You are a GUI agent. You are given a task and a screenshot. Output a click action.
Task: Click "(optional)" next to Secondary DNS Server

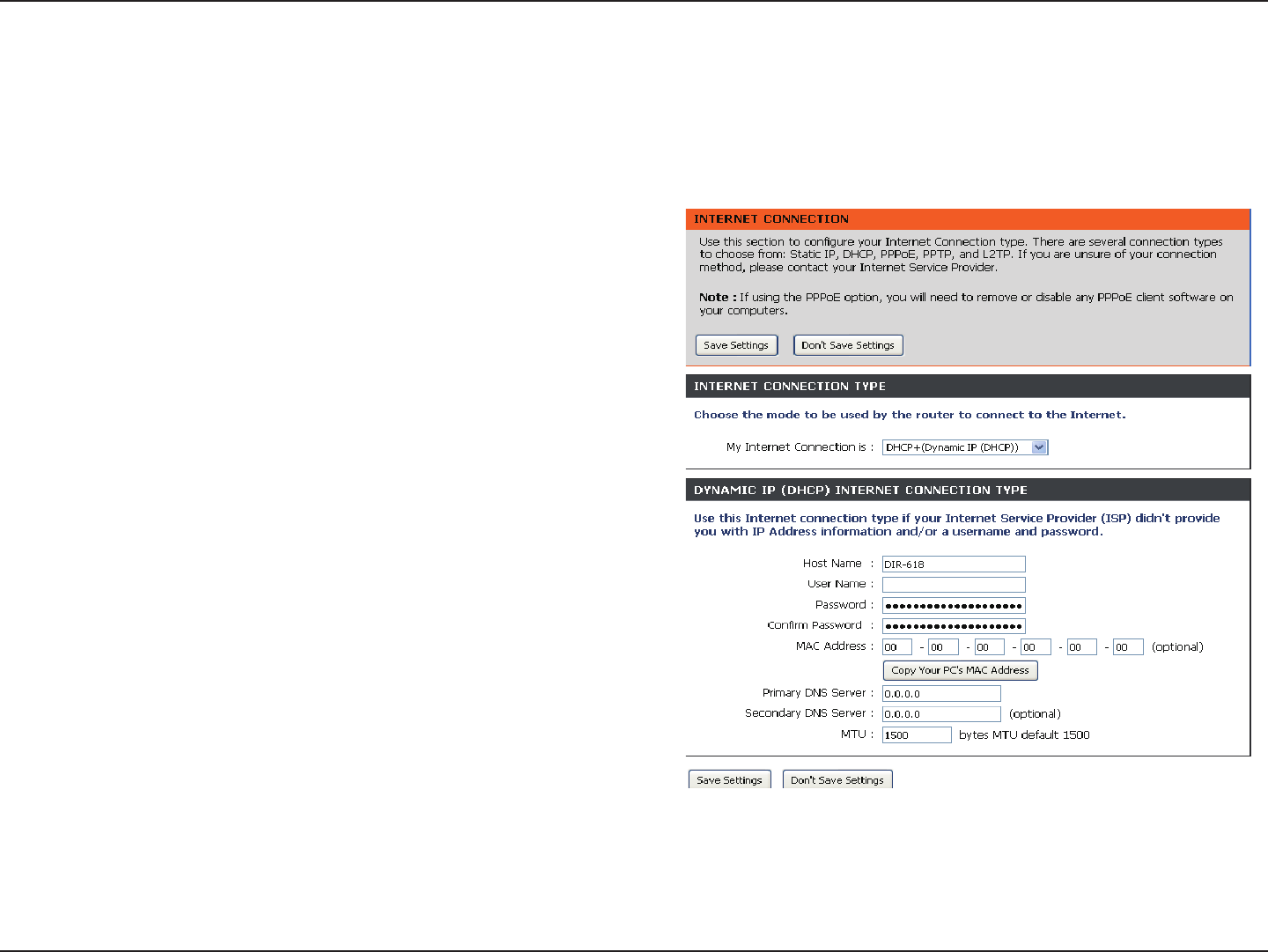click(1035, 714)
